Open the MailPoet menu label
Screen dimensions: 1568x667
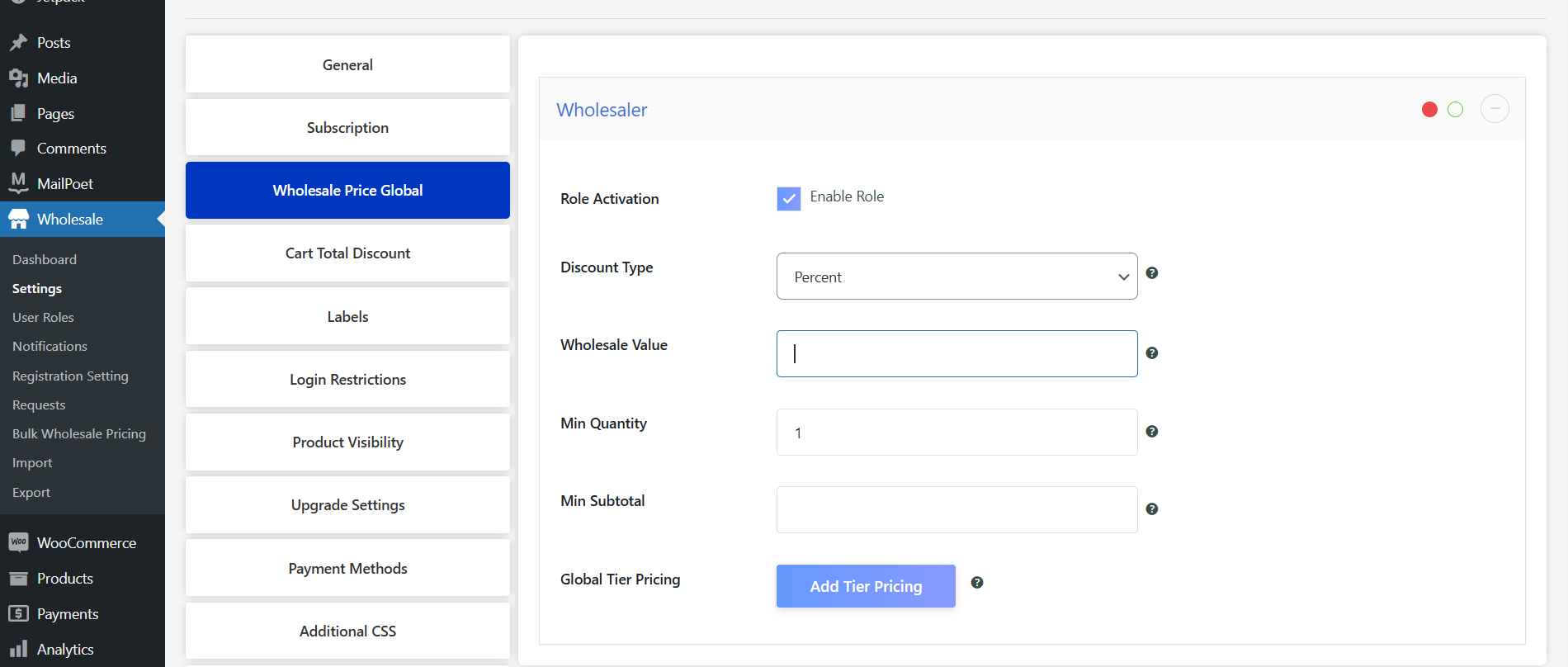click(65, 183)
